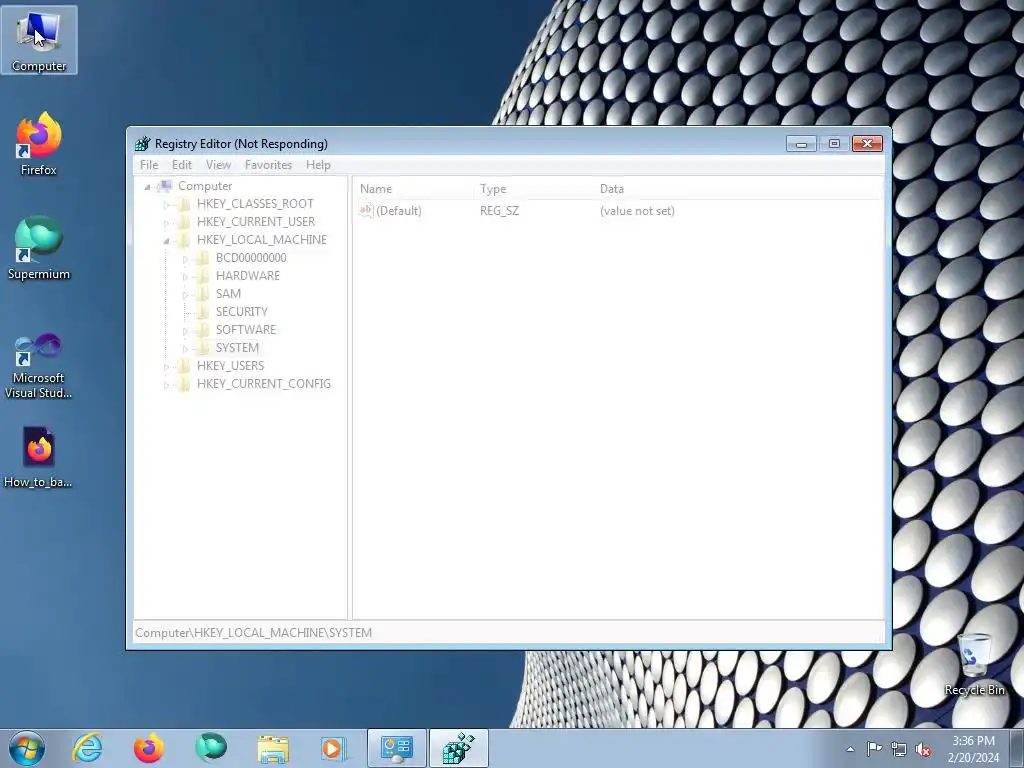The image size is (1024, 768).
Task: Click the status bar registry path
Action: click(253, 633)
